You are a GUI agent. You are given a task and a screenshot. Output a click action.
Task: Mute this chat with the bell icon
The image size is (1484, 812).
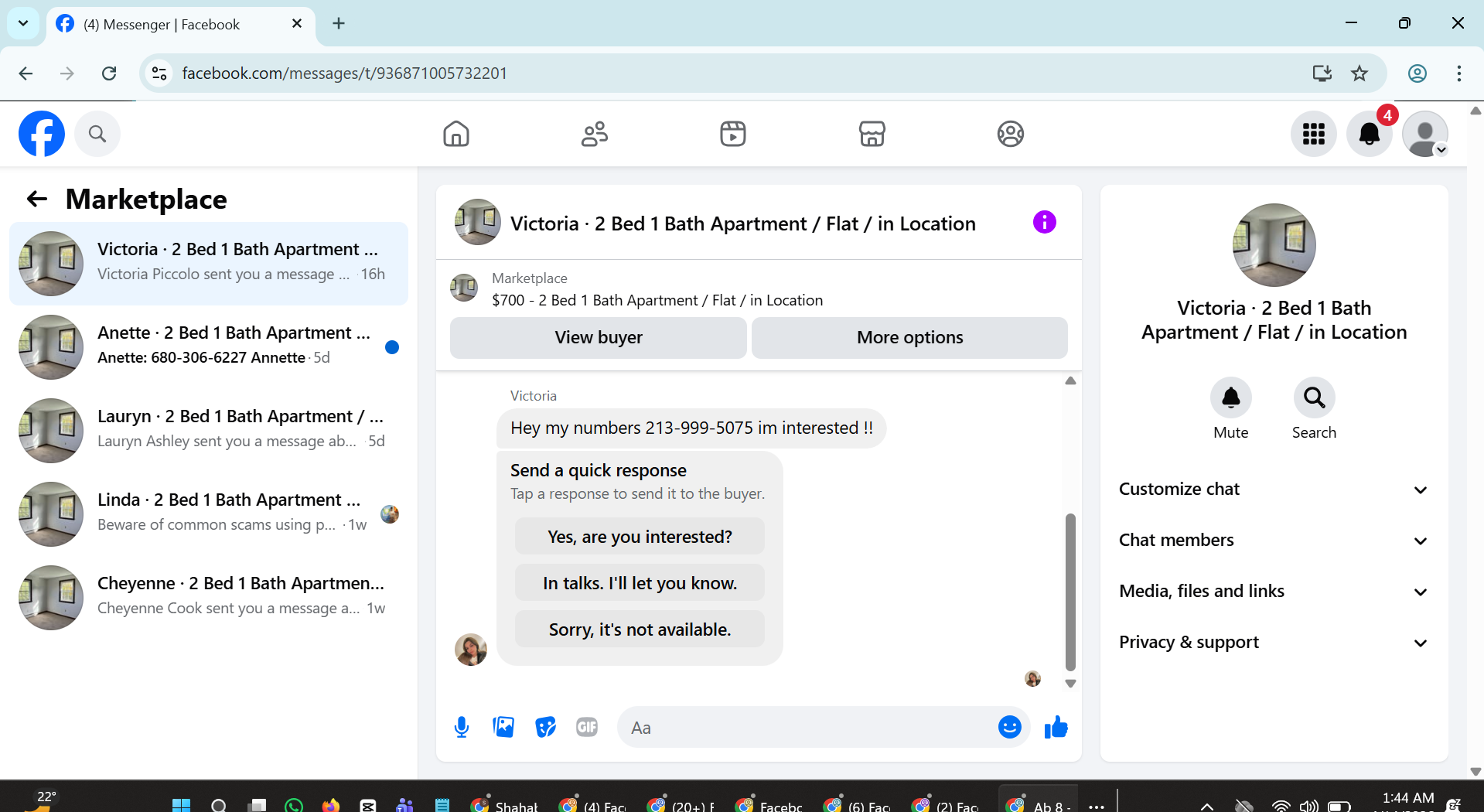[x=1231, y=397]
